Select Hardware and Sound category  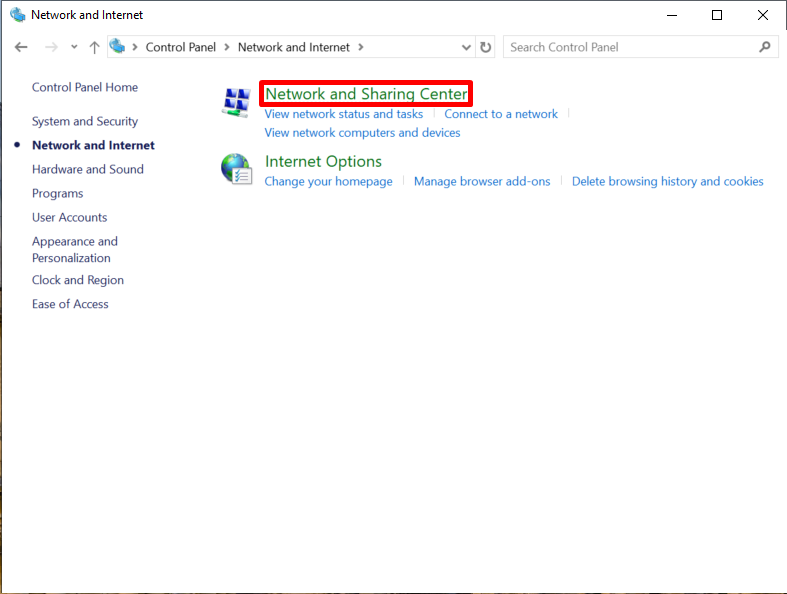(x=88, y=169)
